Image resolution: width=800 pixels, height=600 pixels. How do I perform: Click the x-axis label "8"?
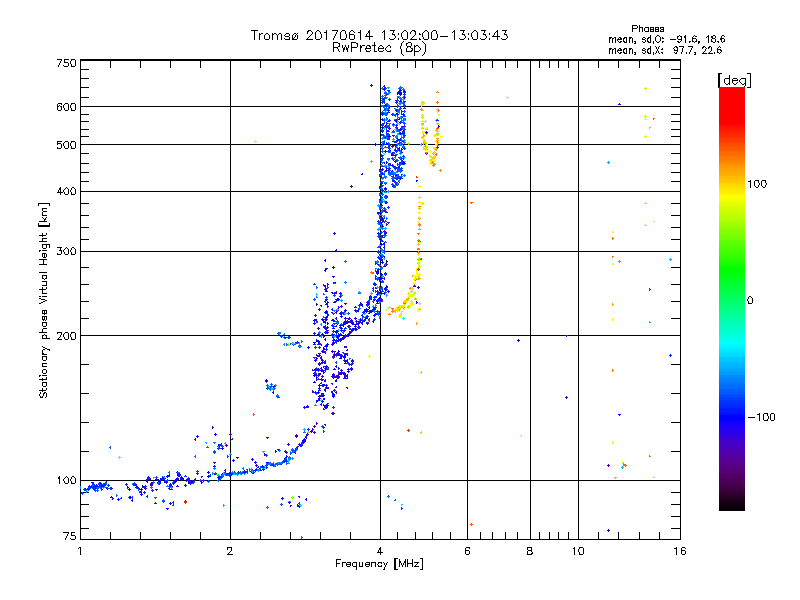click(x=530, y=551)
